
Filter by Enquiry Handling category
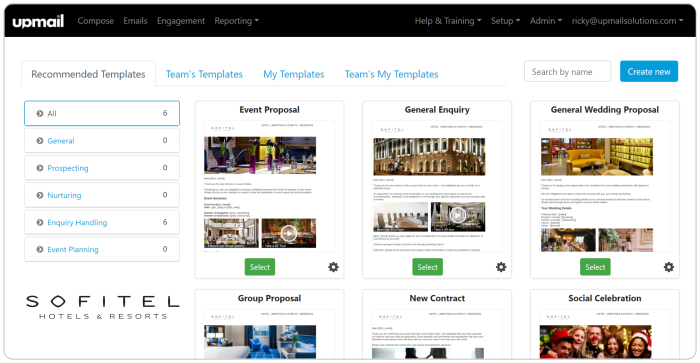click(x=102, y=222)
